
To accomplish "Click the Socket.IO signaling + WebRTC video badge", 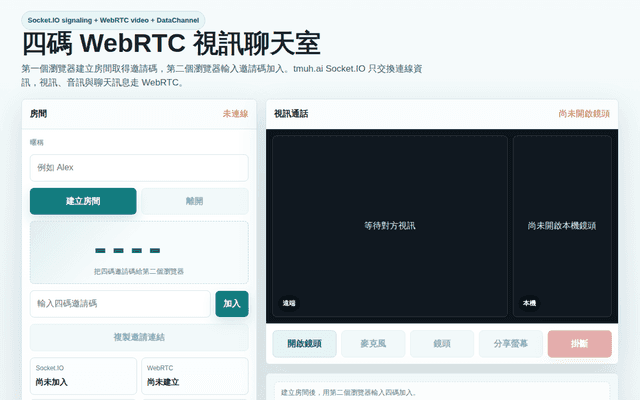I will (x=113, y=20).
